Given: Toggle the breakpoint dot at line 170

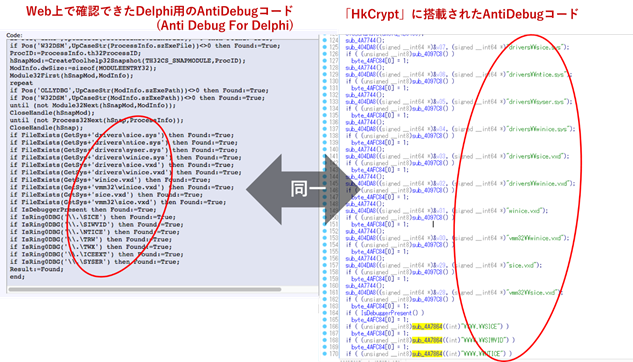Looking at the screenshot, I should [325, 354].
